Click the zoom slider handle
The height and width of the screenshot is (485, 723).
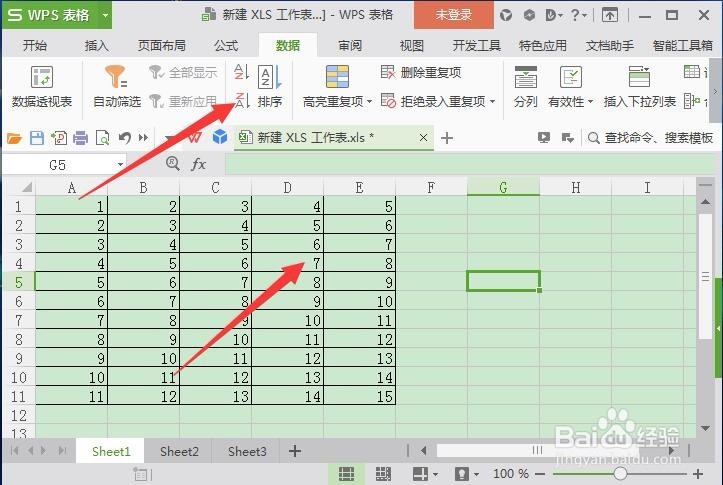coord(620,473)
